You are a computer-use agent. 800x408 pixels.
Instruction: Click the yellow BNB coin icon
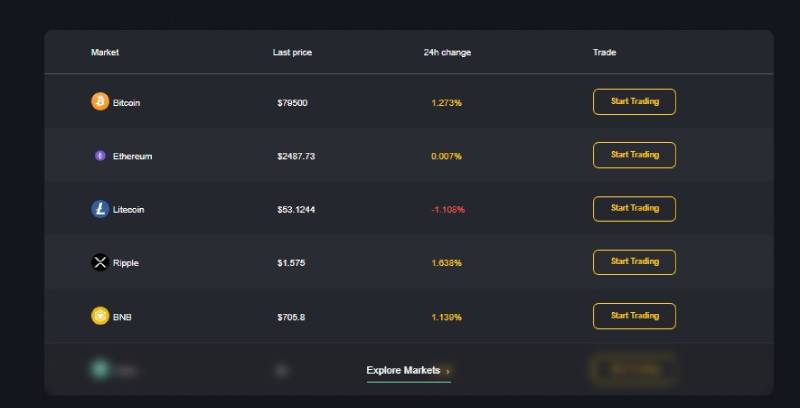point(100,316)
